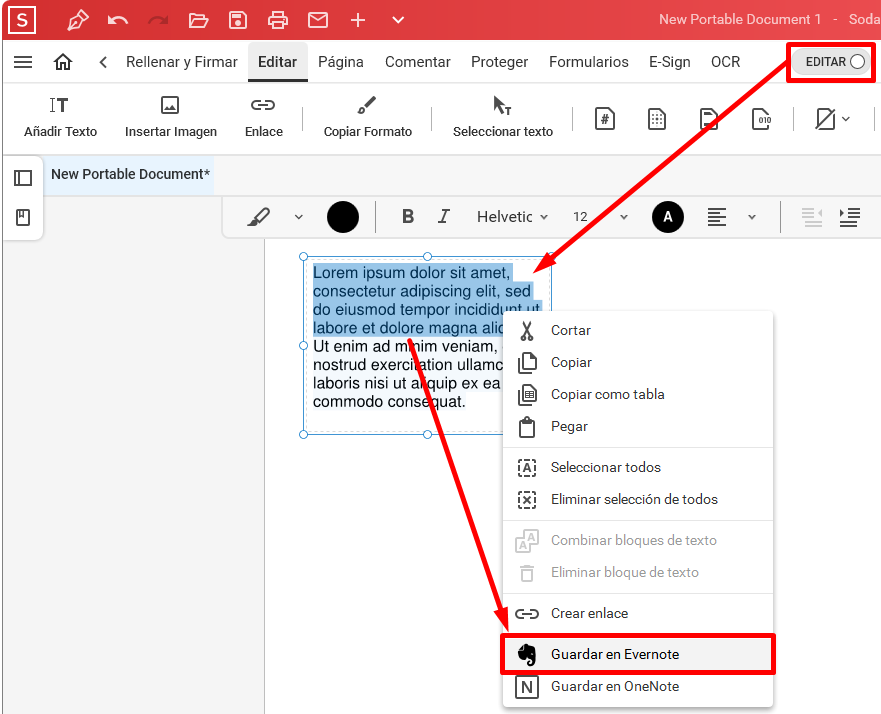Undo the last action
The height and width of the screenshot is (714, 881).
[117, 21]
